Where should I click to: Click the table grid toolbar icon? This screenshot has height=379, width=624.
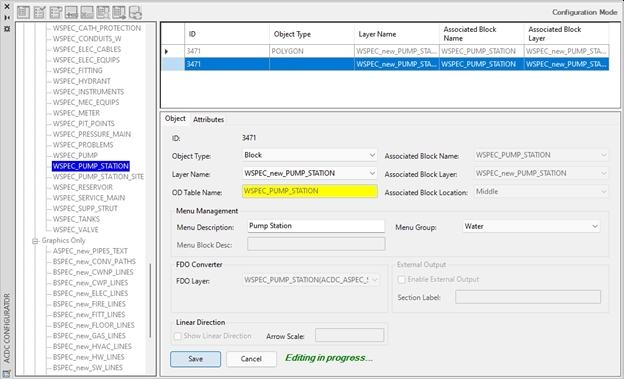[x=23, y=12]
